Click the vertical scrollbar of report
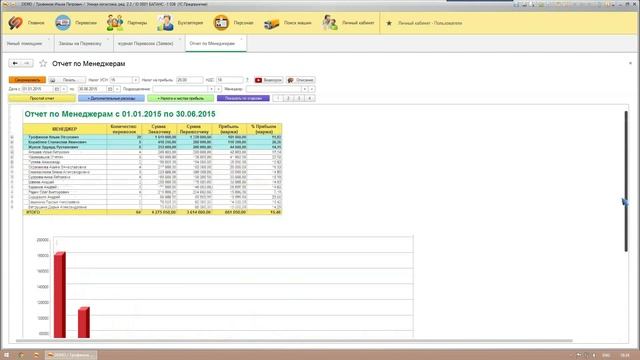Screen dimensions: 640x360 coord(626,182)
